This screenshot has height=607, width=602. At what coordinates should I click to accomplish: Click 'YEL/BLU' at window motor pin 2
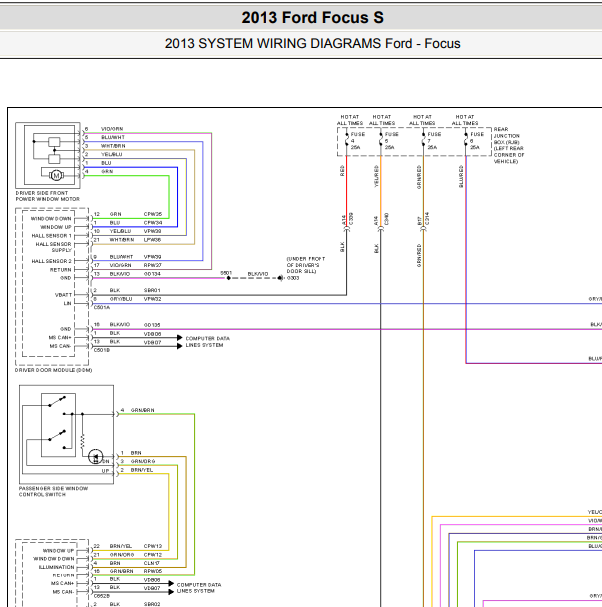(x=111, y=154)
